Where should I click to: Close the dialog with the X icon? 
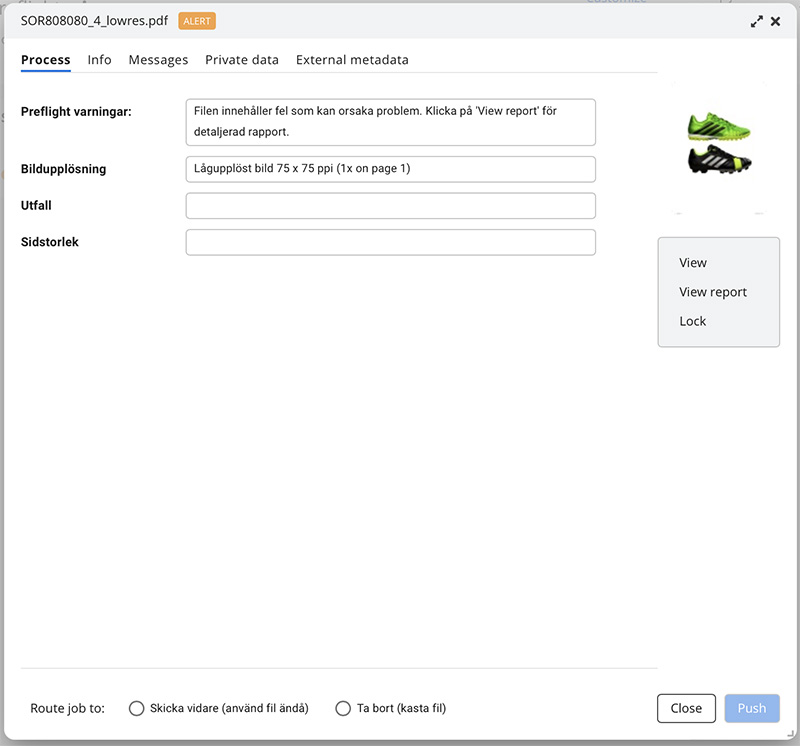pyautogui.click(x=775, y=21)
